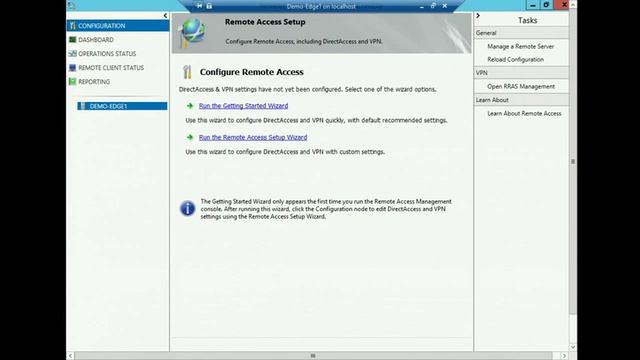Image resolution: width=640 pixels, height=360 pixels.
Task: Click the horizontal scrollbar left arrow
Action: coord(70,356)
